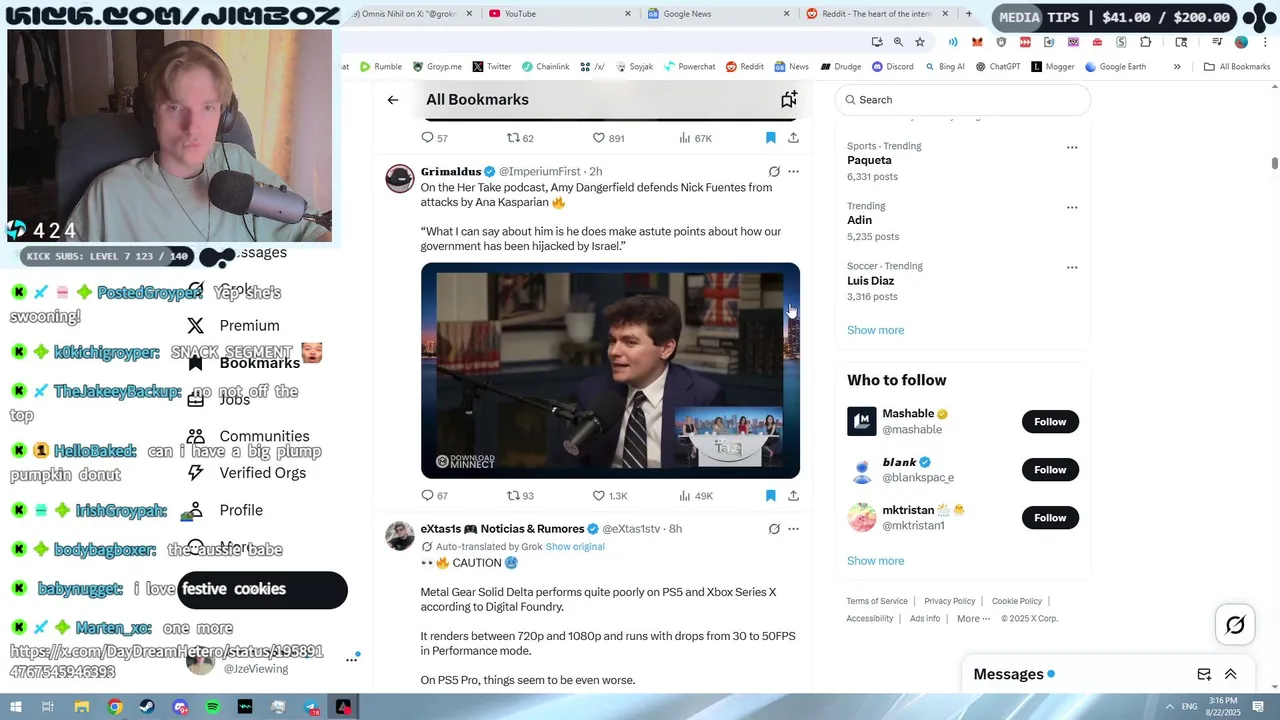The height and width of the screenshot is (720, 1280).
Task: Show more trending topics
Action: pyautogui.click(x=875, y=330)
